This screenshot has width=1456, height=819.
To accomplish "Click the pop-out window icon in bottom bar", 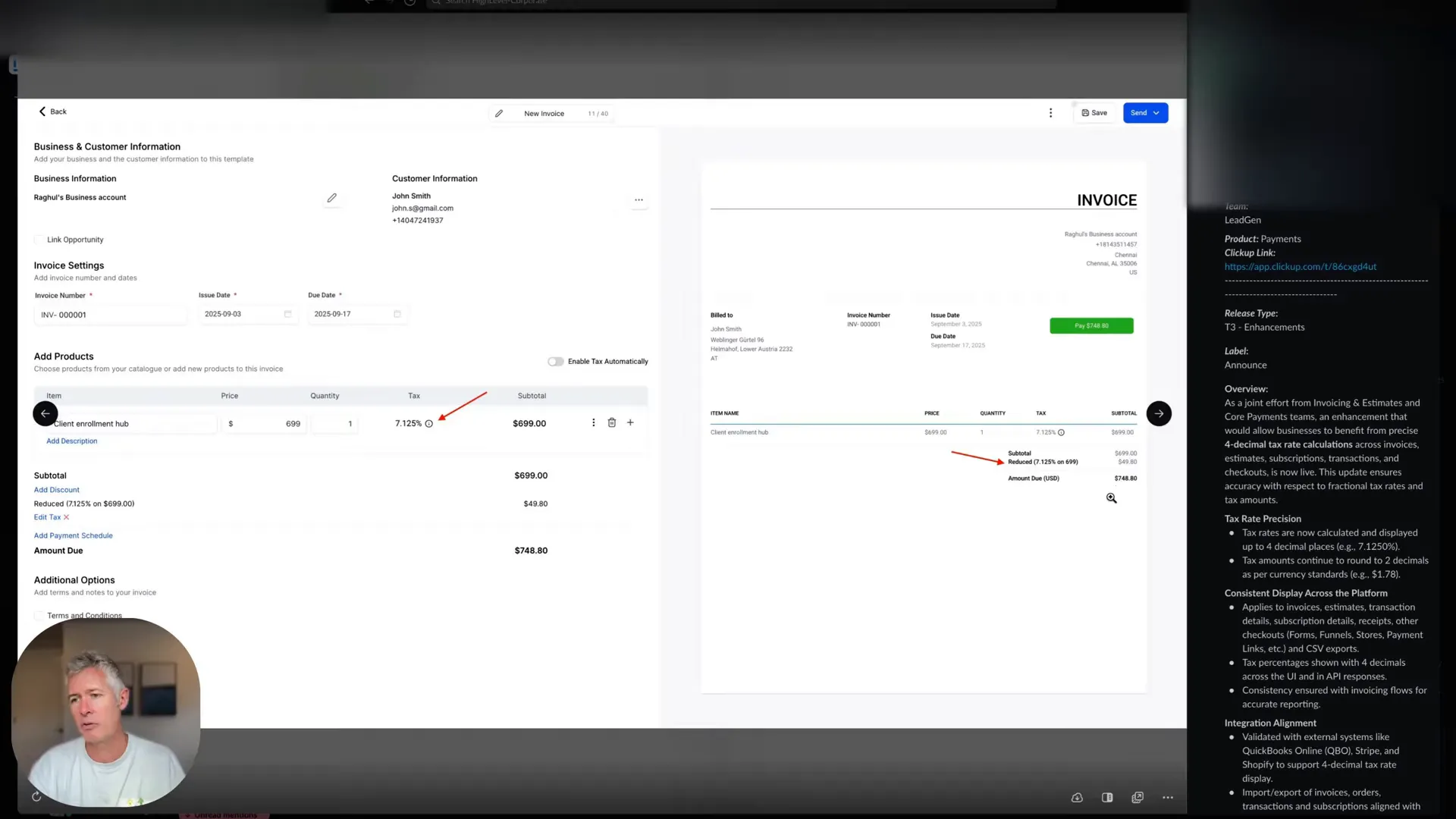I will coord(1137,798).
